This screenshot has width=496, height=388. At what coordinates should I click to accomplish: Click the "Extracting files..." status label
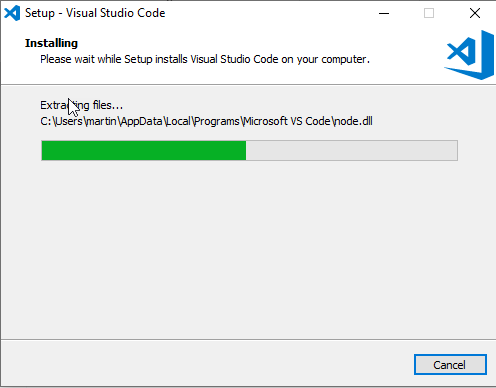[x=82, y=105]
